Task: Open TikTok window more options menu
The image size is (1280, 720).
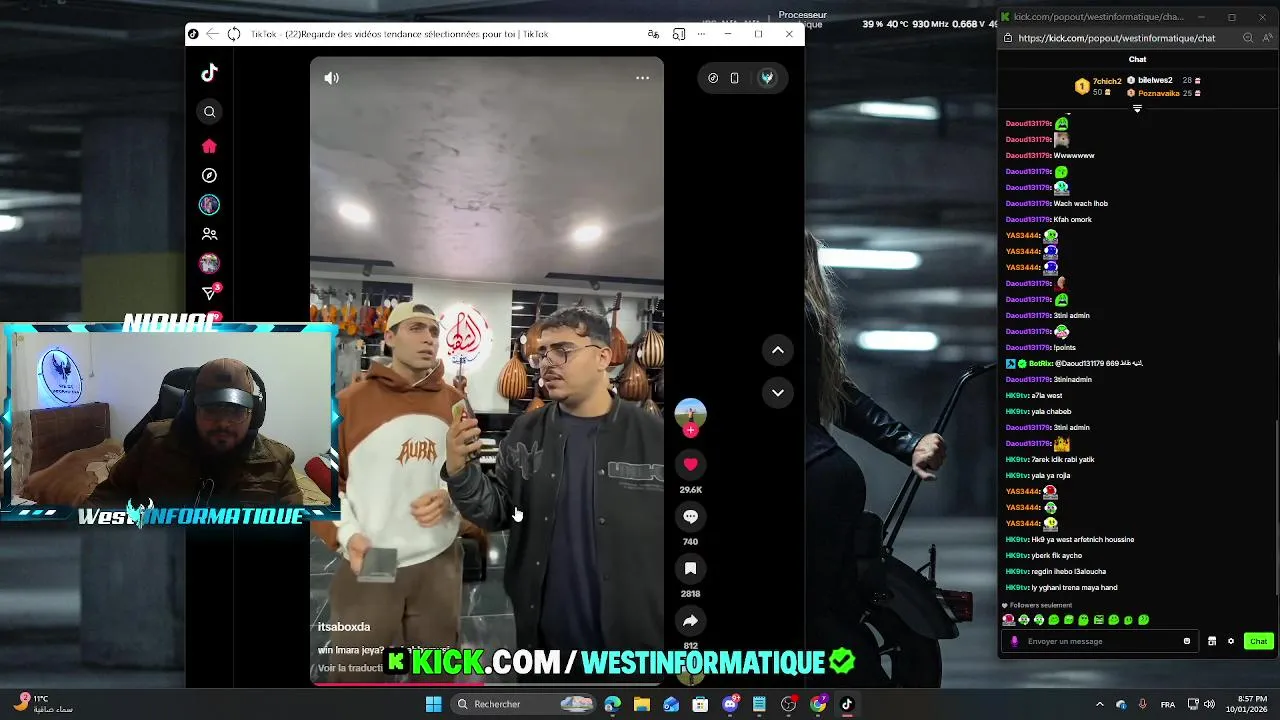Action: pyautogui.click(x=701, y=34)
